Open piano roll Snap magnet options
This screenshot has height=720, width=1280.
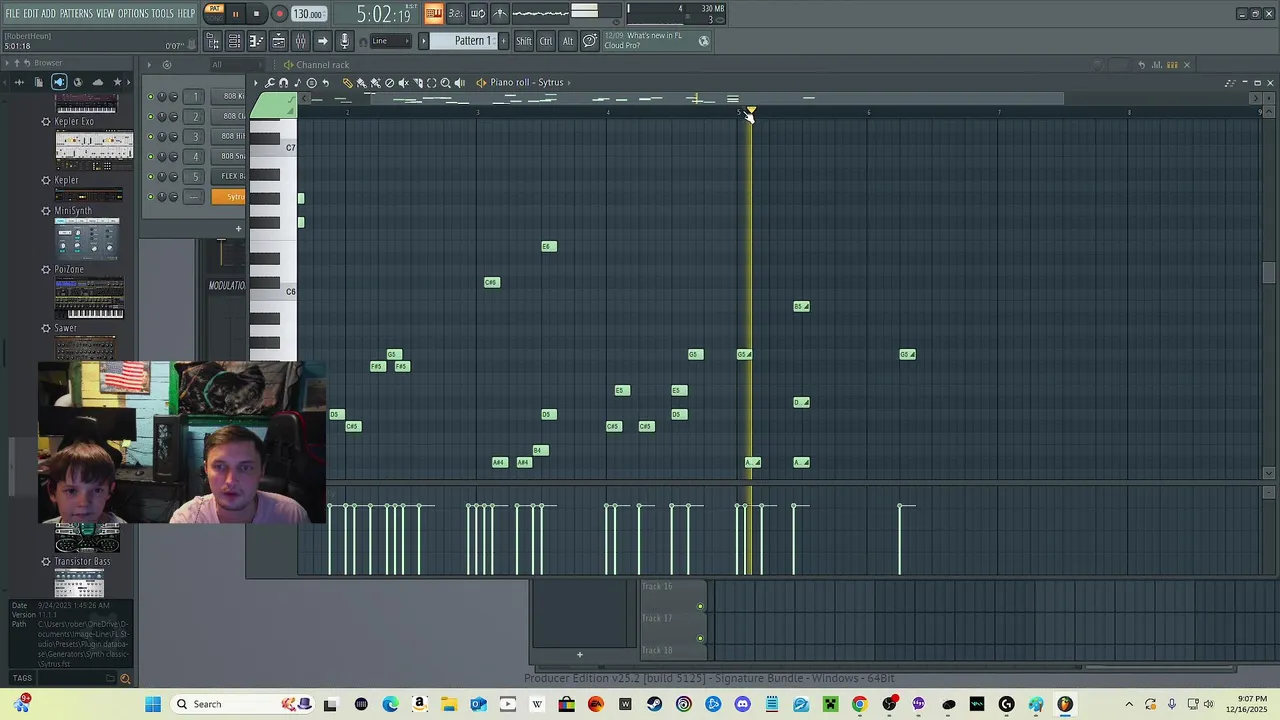tap(284, 83)
